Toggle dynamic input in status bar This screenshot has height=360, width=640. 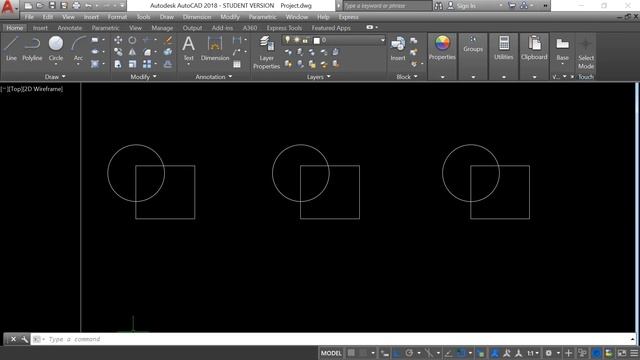pos(384,353)
